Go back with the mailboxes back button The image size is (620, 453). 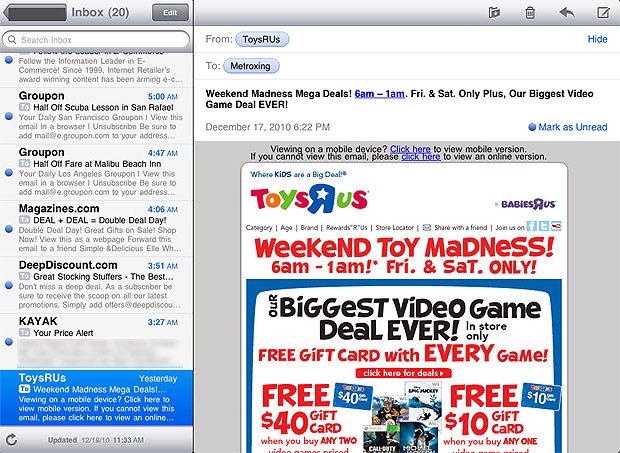[x=35, y=13]
